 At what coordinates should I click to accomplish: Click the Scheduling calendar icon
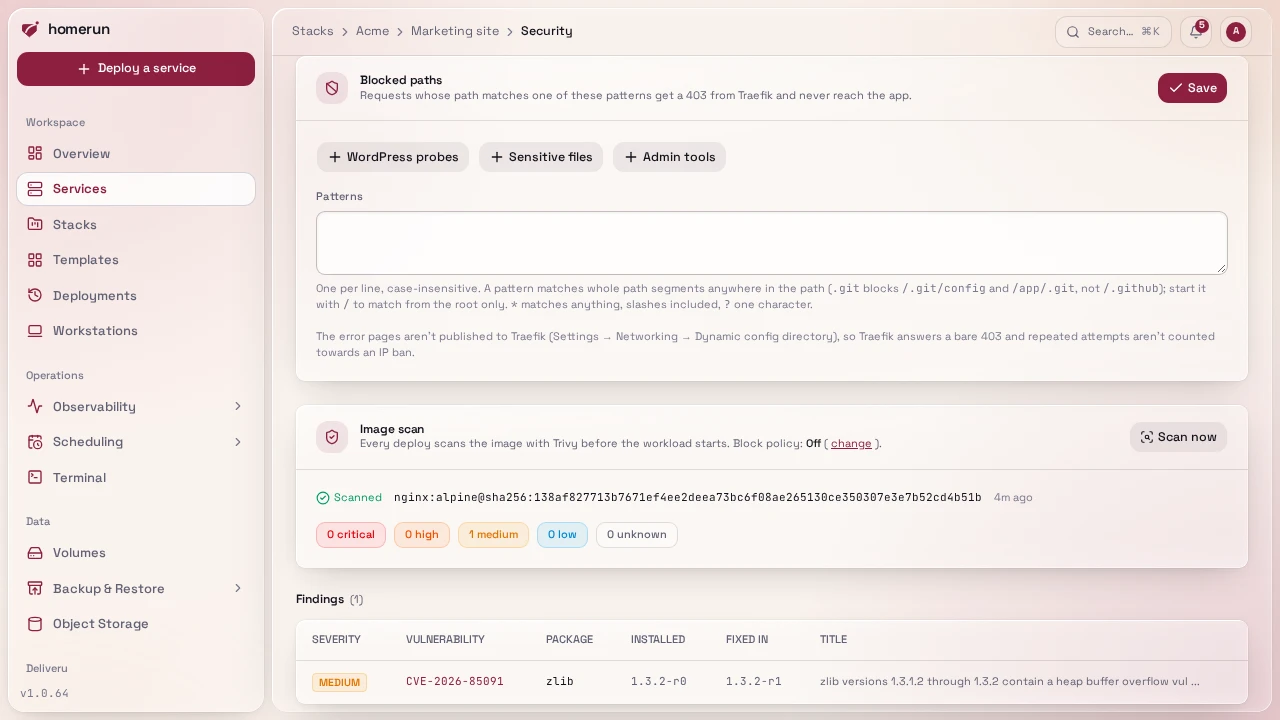[x=35, y=442]
